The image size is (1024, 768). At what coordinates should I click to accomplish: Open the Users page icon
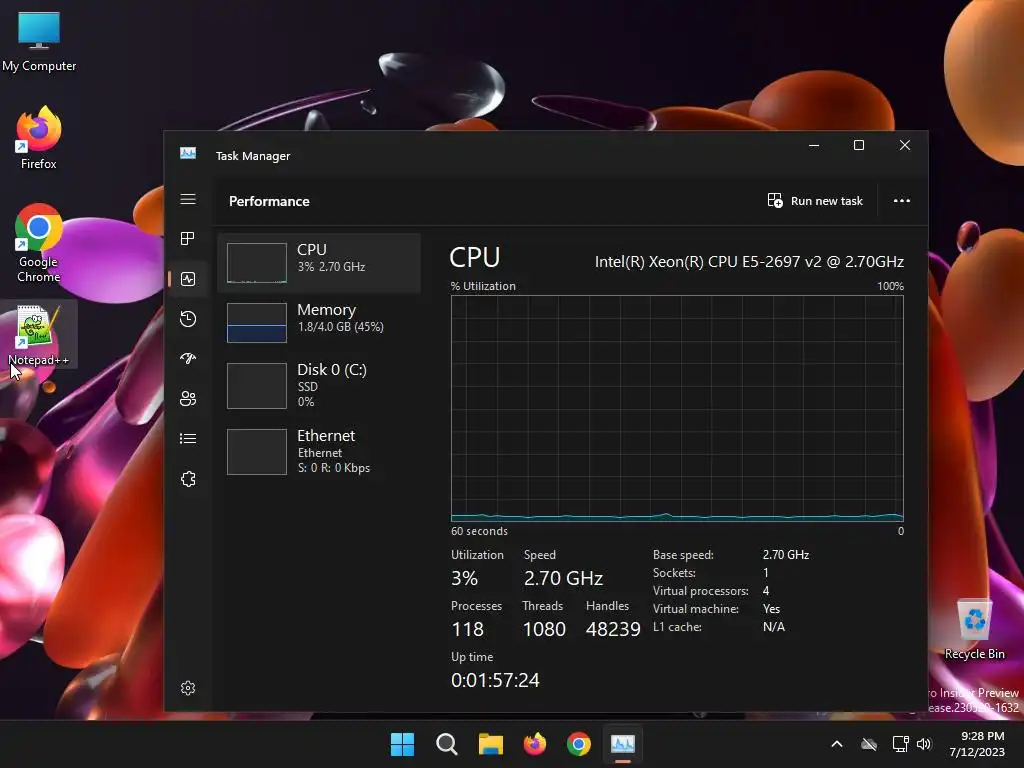click(x=188, y=398)
